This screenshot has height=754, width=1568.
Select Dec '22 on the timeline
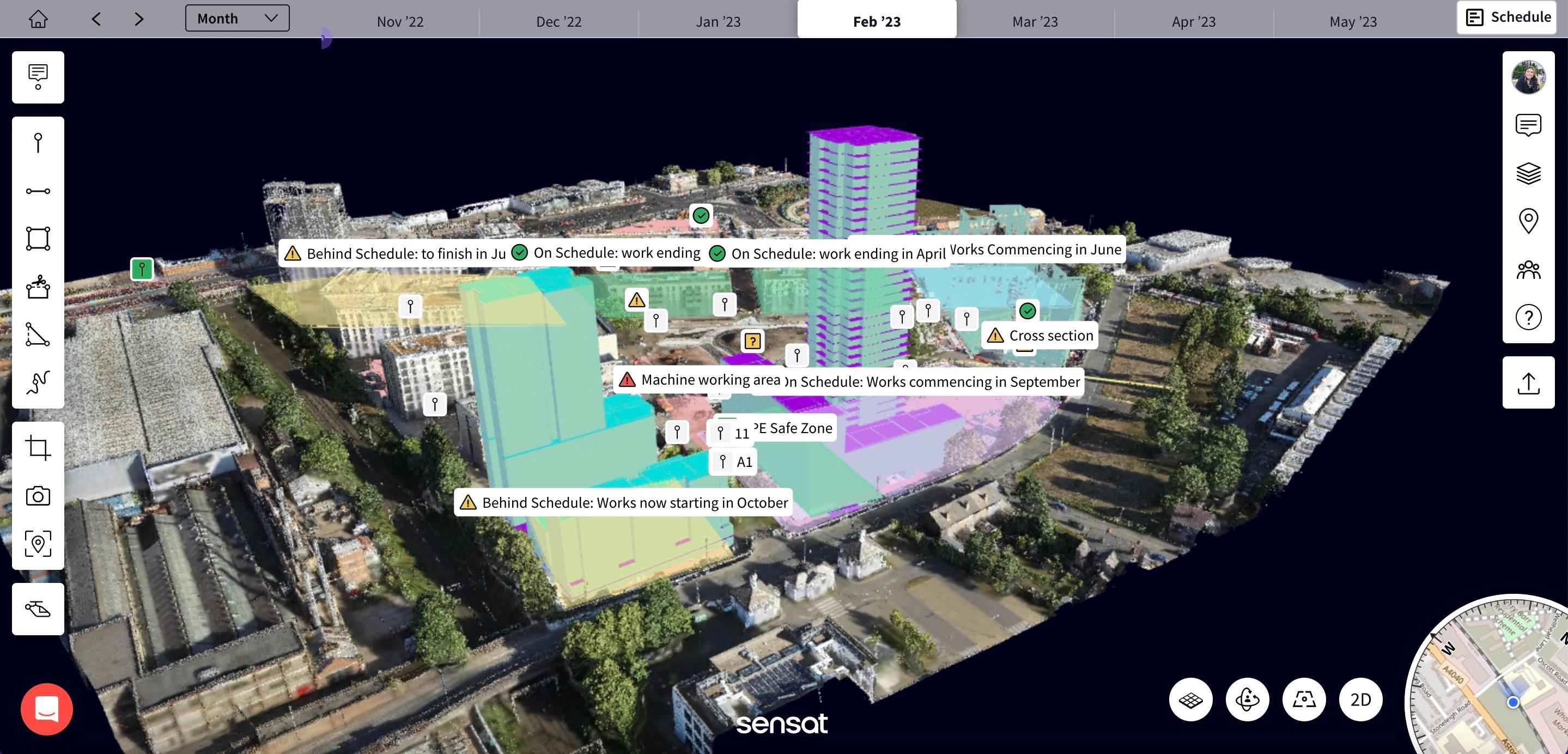[559, 22]
